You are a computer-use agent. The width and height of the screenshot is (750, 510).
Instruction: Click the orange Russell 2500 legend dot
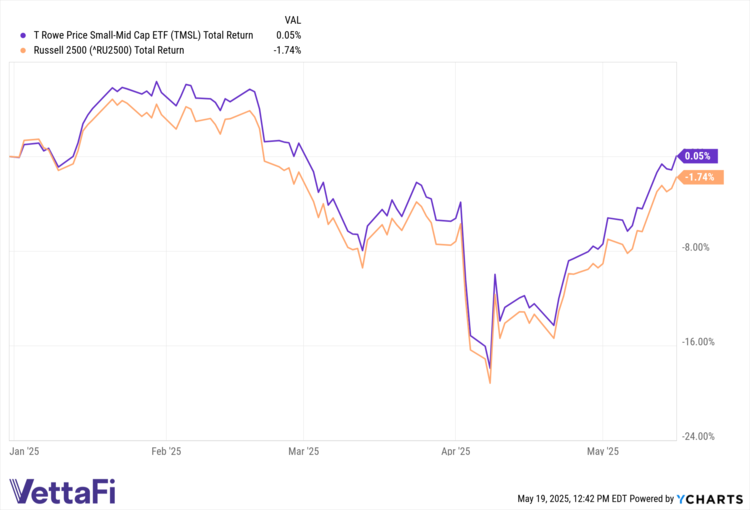click(23, 49)
